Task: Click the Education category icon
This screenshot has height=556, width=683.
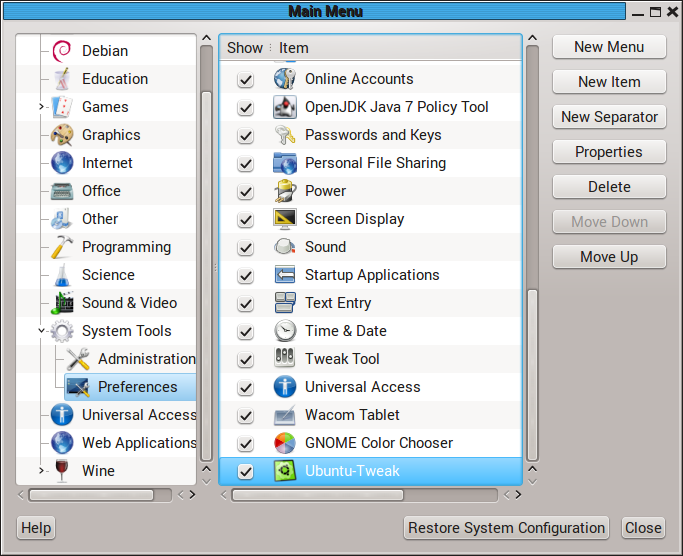Action: click(x=62, y=79)
